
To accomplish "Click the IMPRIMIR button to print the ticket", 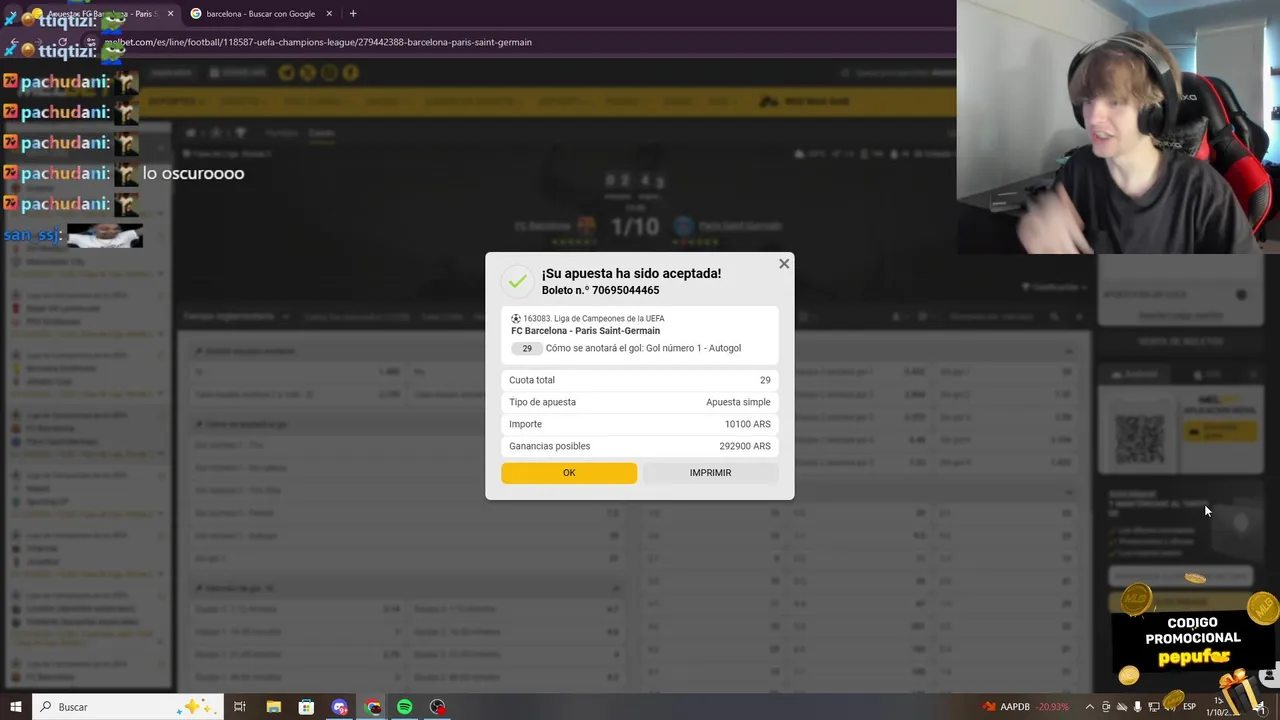I will point(710,473).
